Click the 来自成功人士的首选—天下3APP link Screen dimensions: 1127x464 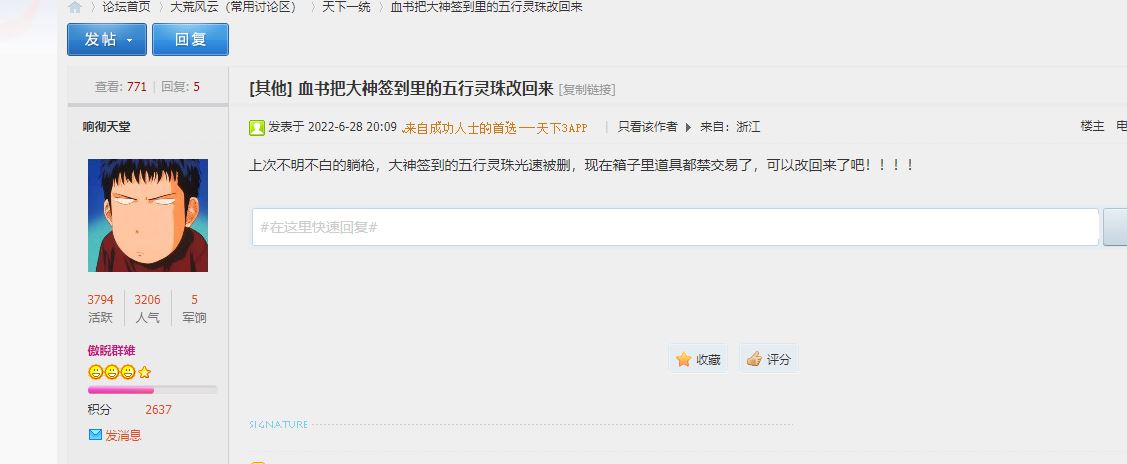[494, 128]
